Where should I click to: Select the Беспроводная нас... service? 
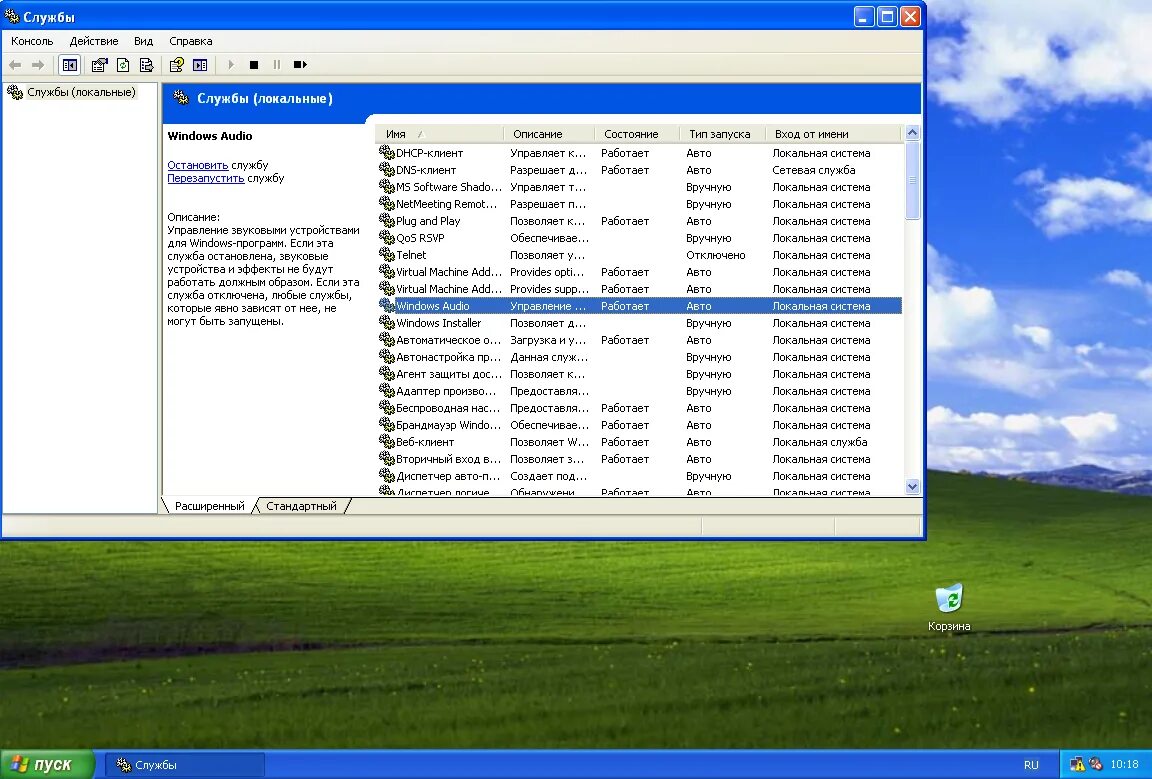click(448, 408)
